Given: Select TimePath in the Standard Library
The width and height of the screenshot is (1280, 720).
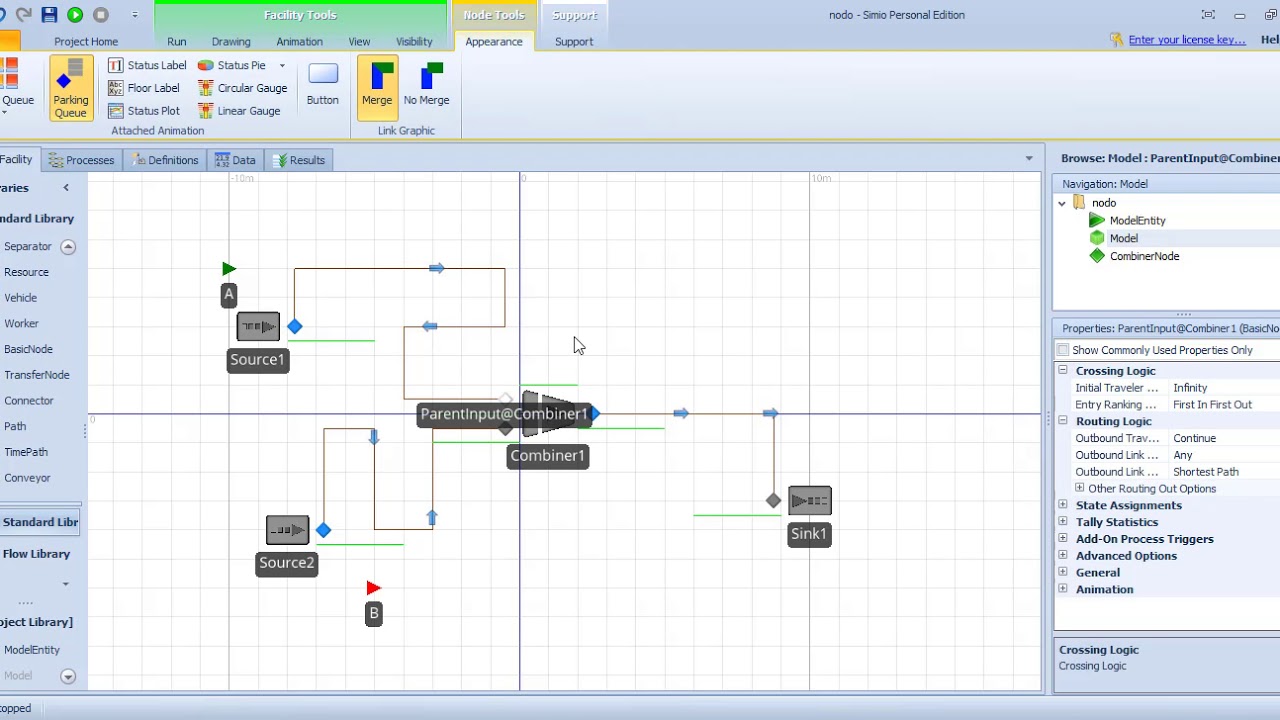Looking at the screenshot, I should [25, 452].
